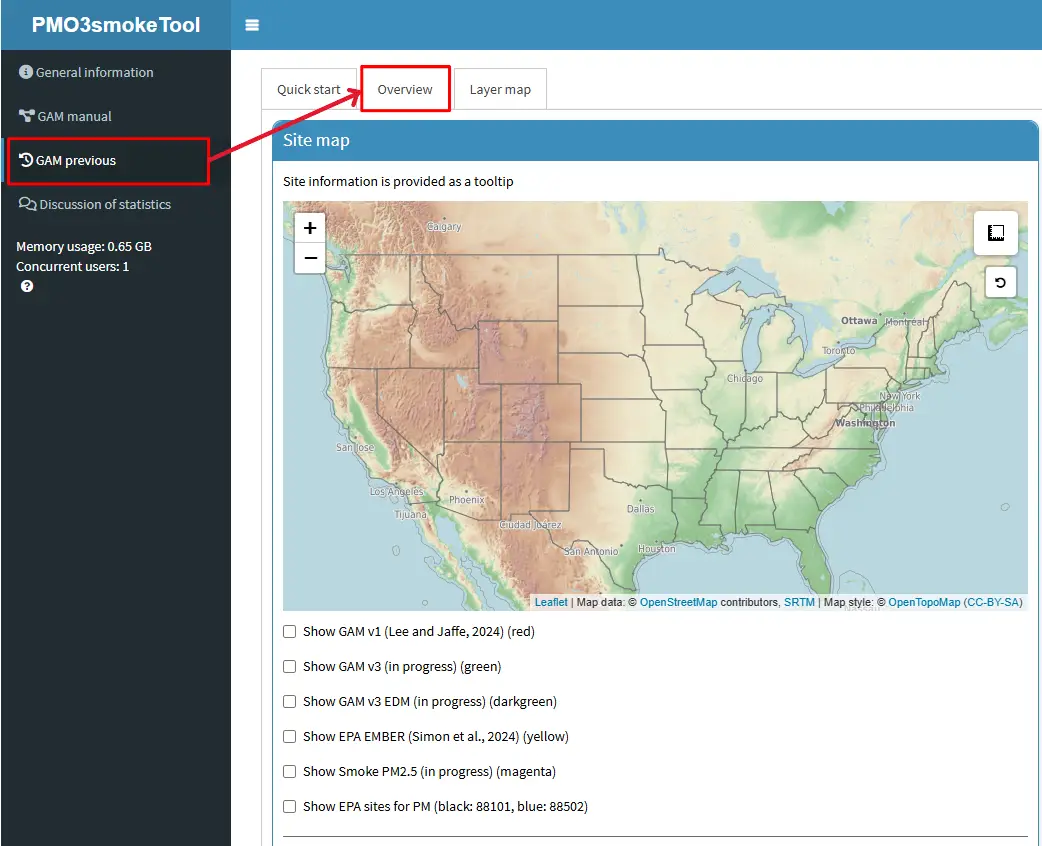Switch to the Quick start tab
This screenshot has height=846, width=1042.
click(309, 89)
